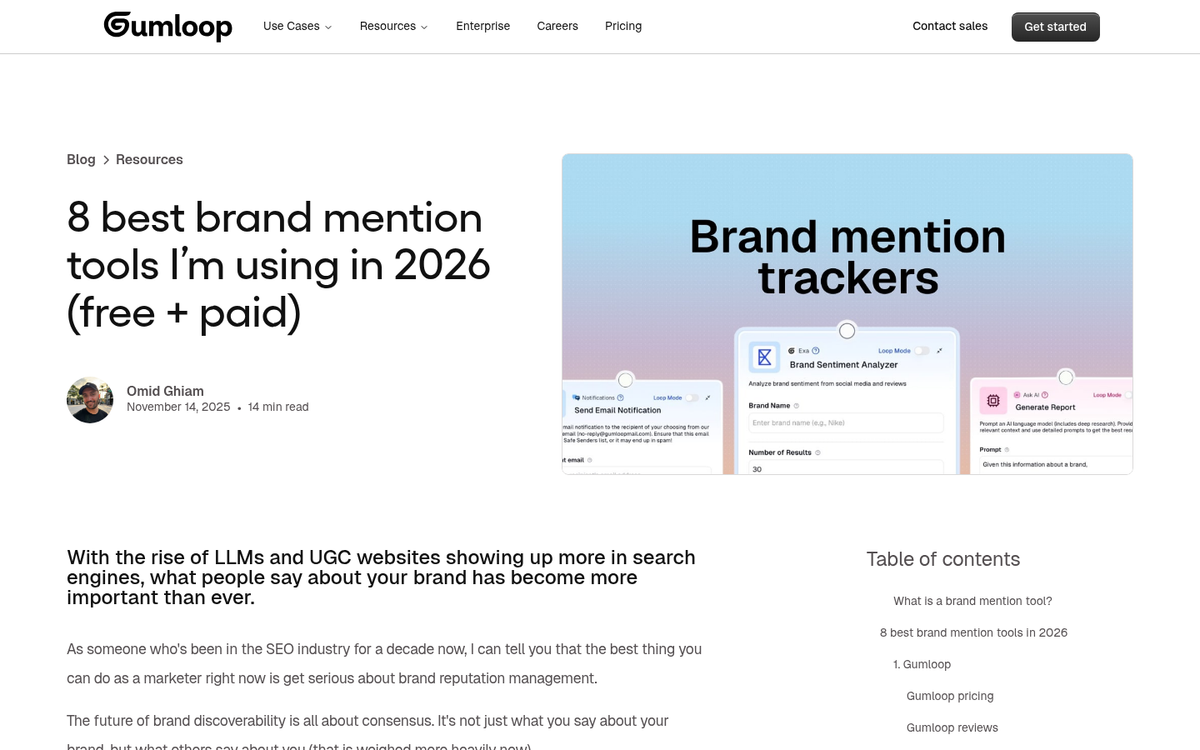Open the Brand Sentiment Analyzer blue logo icon
The width and height of the screenshot is (1200, 750).
pos(764,358)
